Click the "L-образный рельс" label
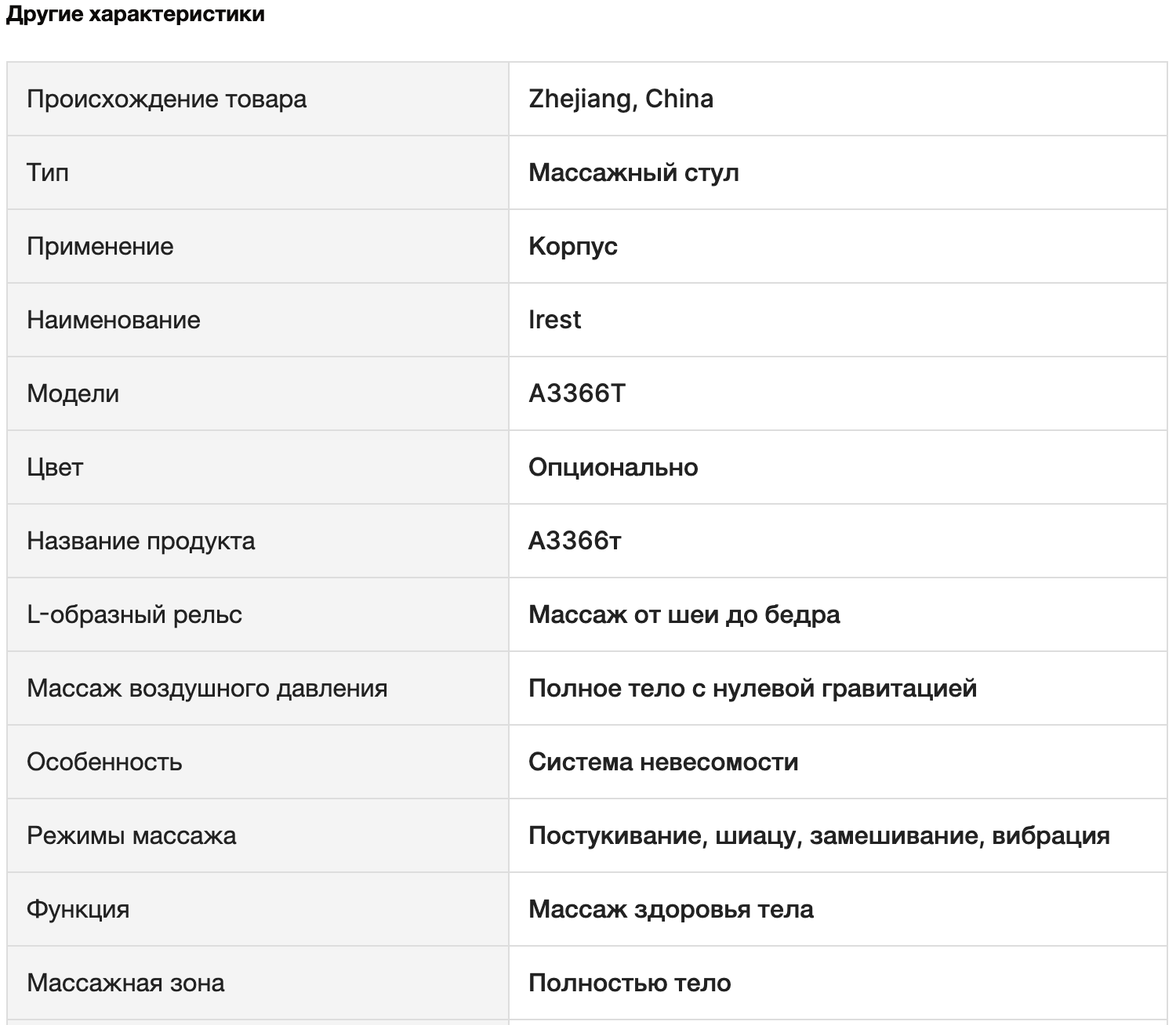 tap(134, 614)
